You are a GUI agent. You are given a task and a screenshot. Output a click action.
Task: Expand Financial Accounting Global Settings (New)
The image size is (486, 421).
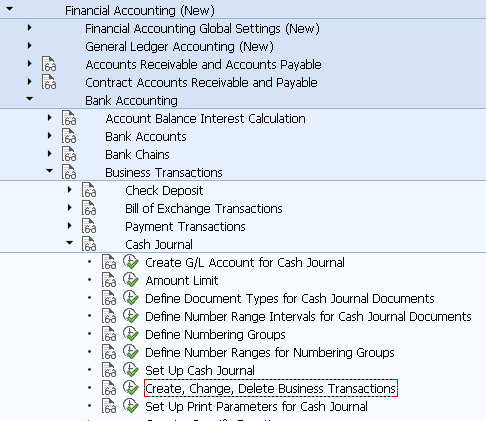29,28
